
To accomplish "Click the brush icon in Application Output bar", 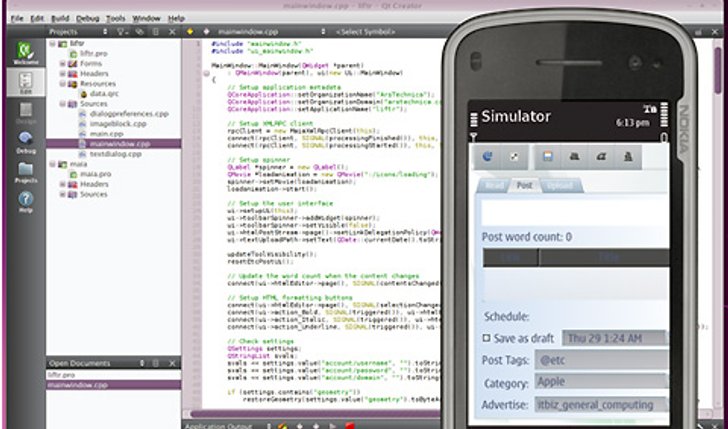I will pos(283,426).
